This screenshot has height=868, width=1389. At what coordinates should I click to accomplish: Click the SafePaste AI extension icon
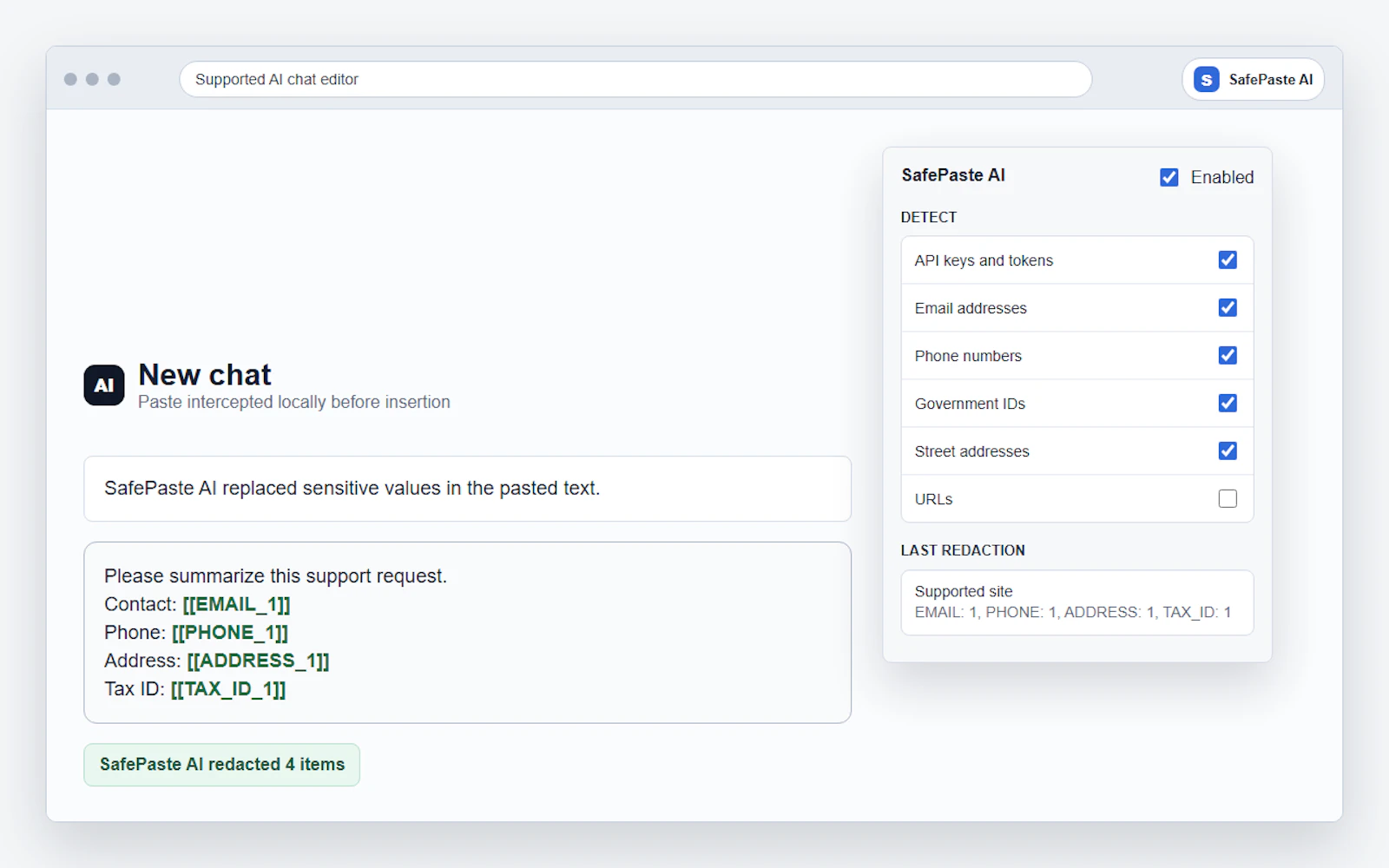click(x=1206, y=79)
